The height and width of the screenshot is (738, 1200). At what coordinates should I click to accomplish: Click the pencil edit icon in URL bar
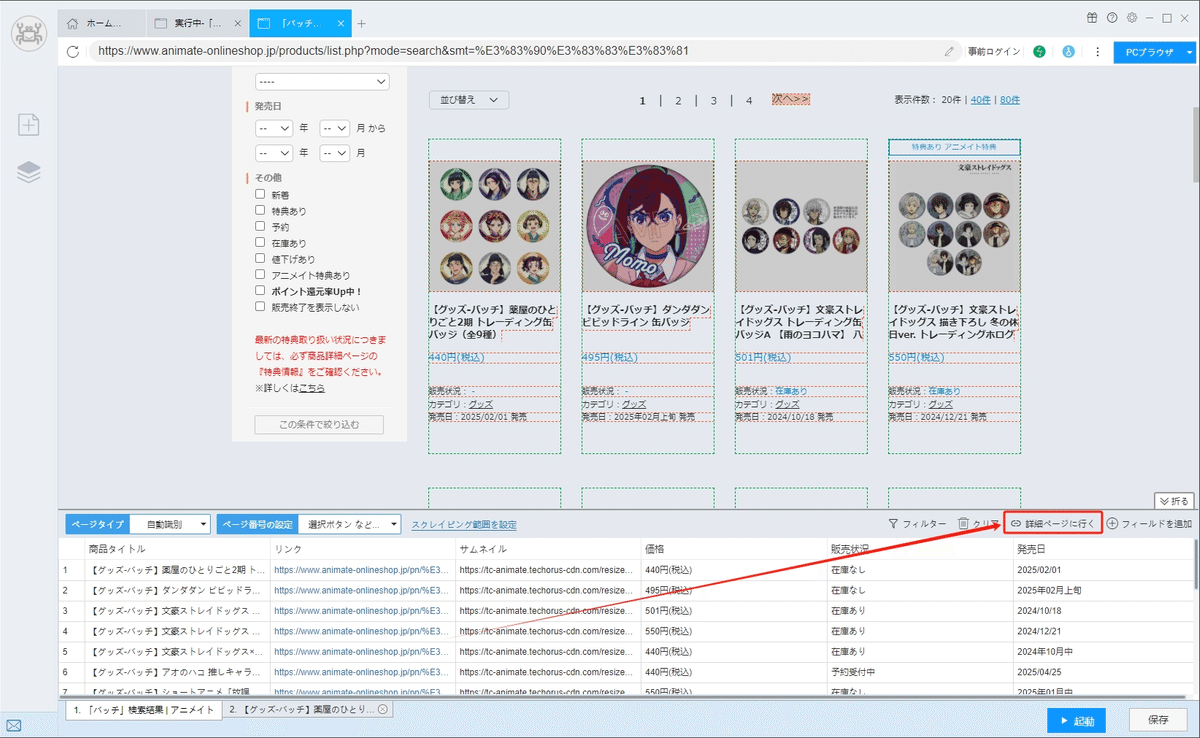949,51
